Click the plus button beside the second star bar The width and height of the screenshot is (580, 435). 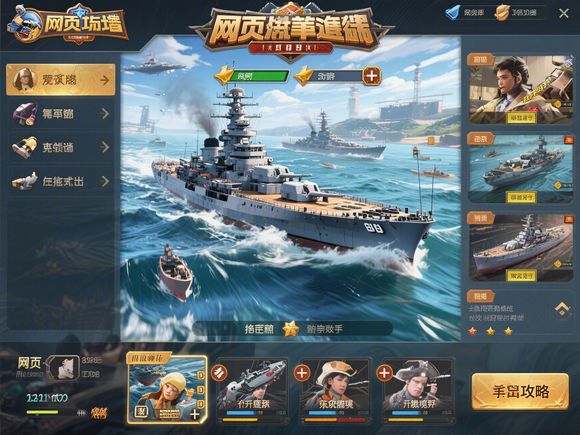click(x=372, y=76)
